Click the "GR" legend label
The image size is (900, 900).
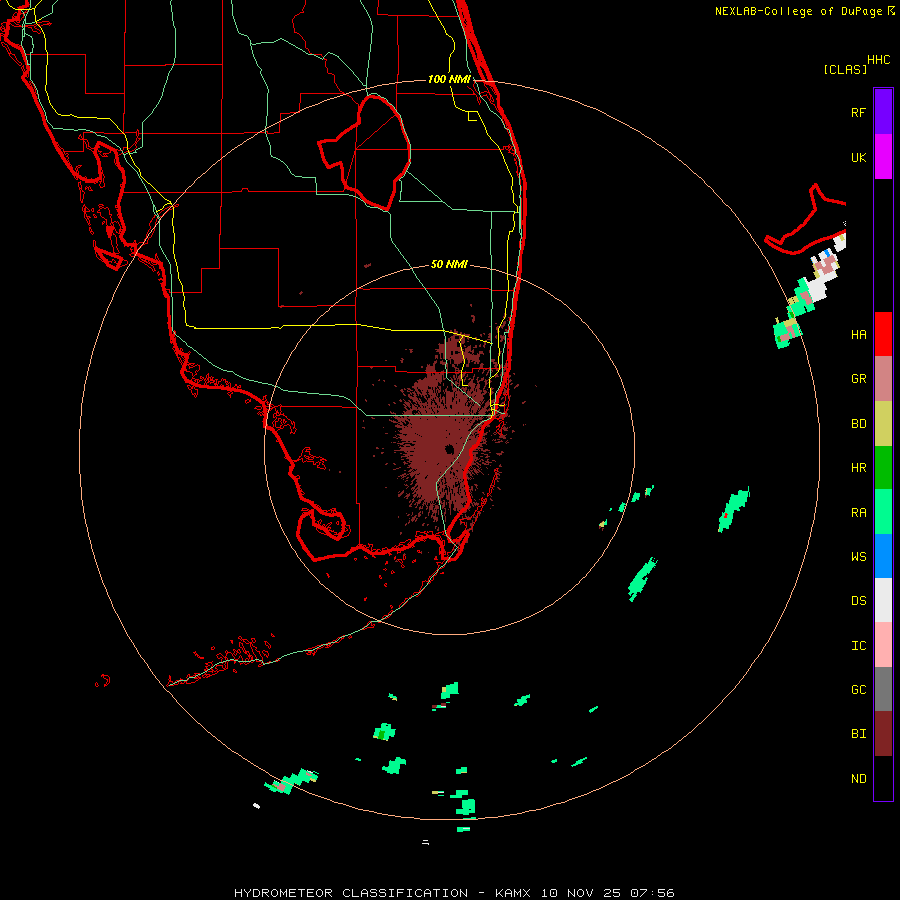pyautogui.click(x=858, y=379)
